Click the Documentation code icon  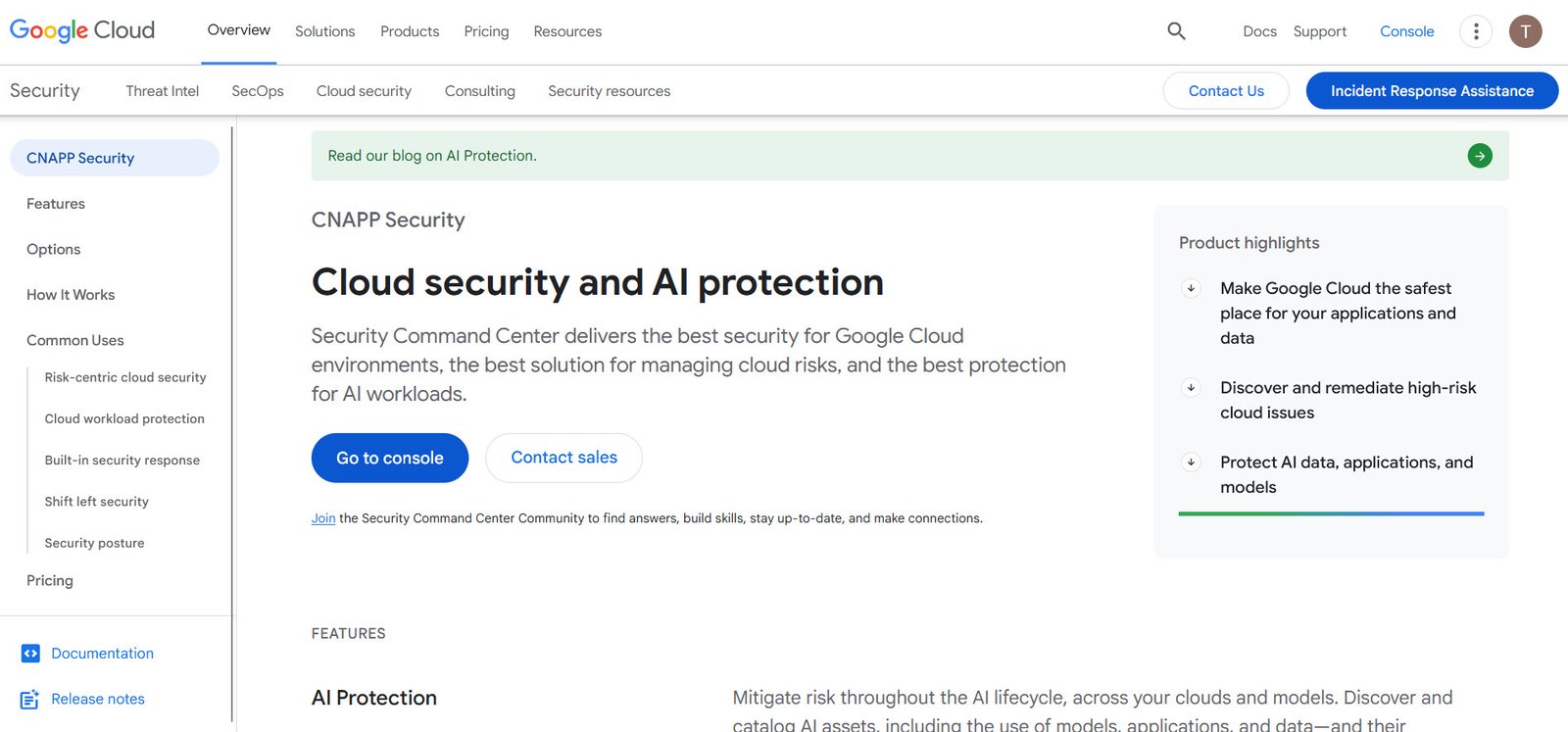(30, 654)
